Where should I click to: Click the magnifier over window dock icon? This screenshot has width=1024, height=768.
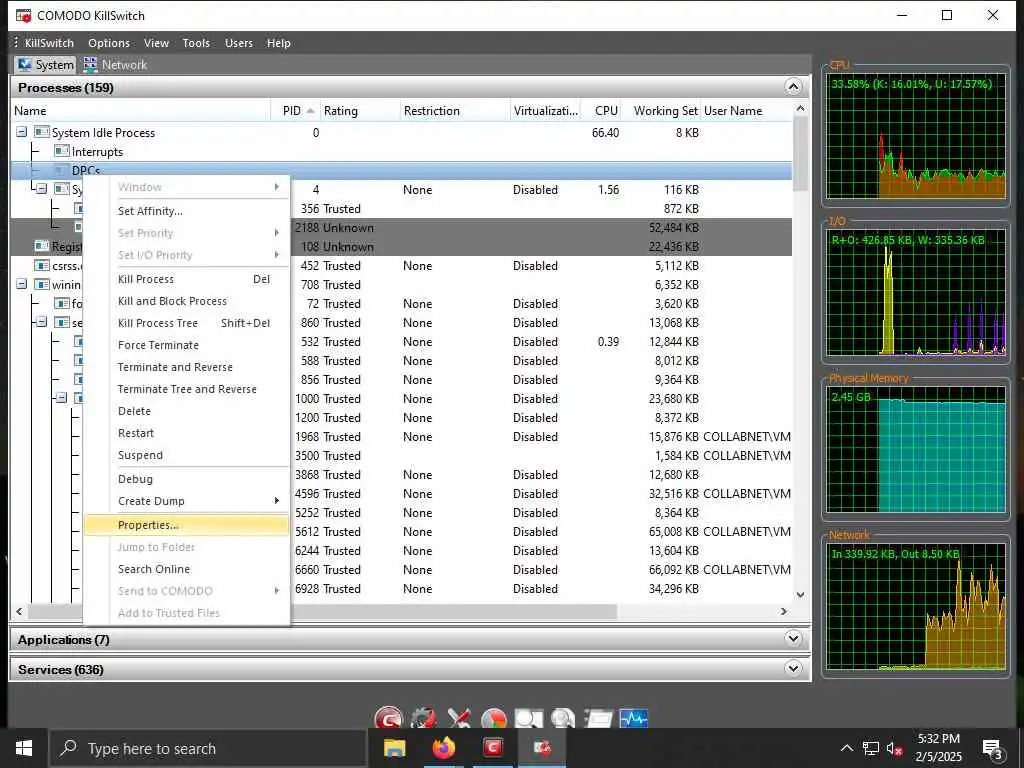click(528, 718)
